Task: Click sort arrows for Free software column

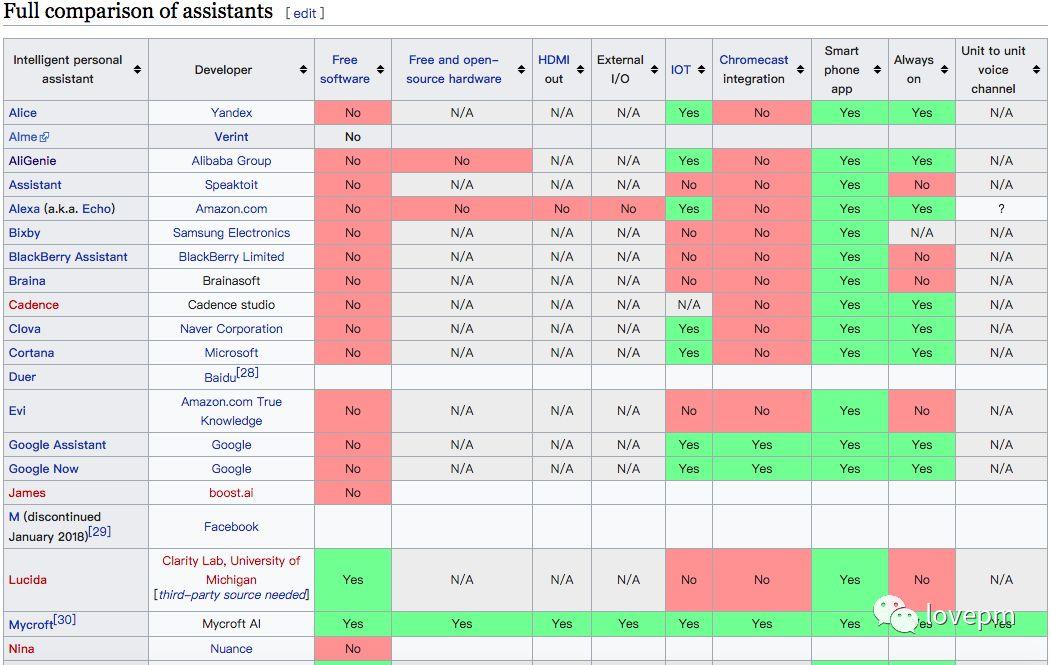Action: (x=381, y=70)
